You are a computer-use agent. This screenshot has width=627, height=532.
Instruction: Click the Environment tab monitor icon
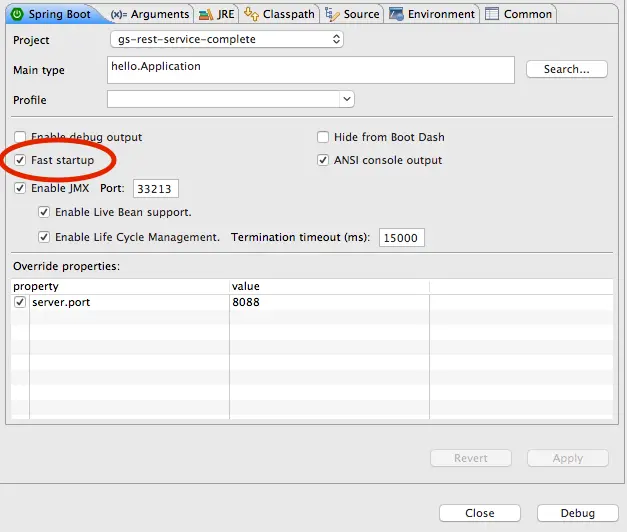click(x=396, y=14)
